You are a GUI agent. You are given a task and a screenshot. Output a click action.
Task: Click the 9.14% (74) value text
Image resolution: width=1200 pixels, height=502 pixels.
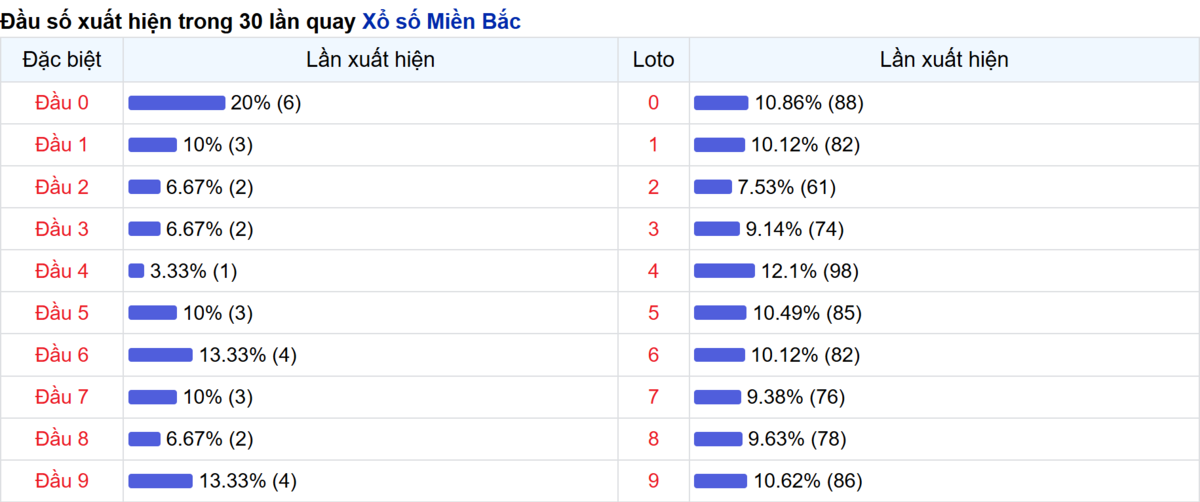pyautogui.click(x=796, y=229)
